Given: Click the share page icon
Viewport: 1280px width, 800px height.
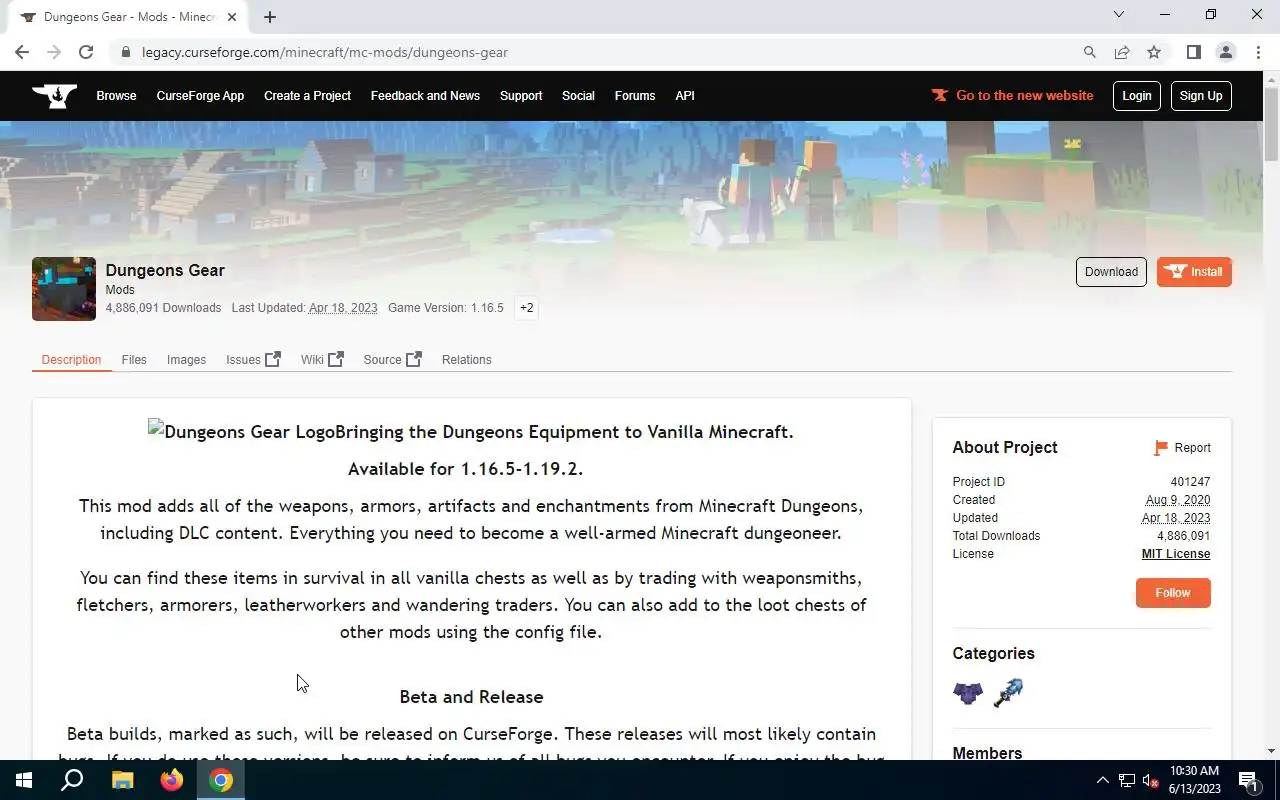Looking at the screenshot, I should coord(1122,52).
